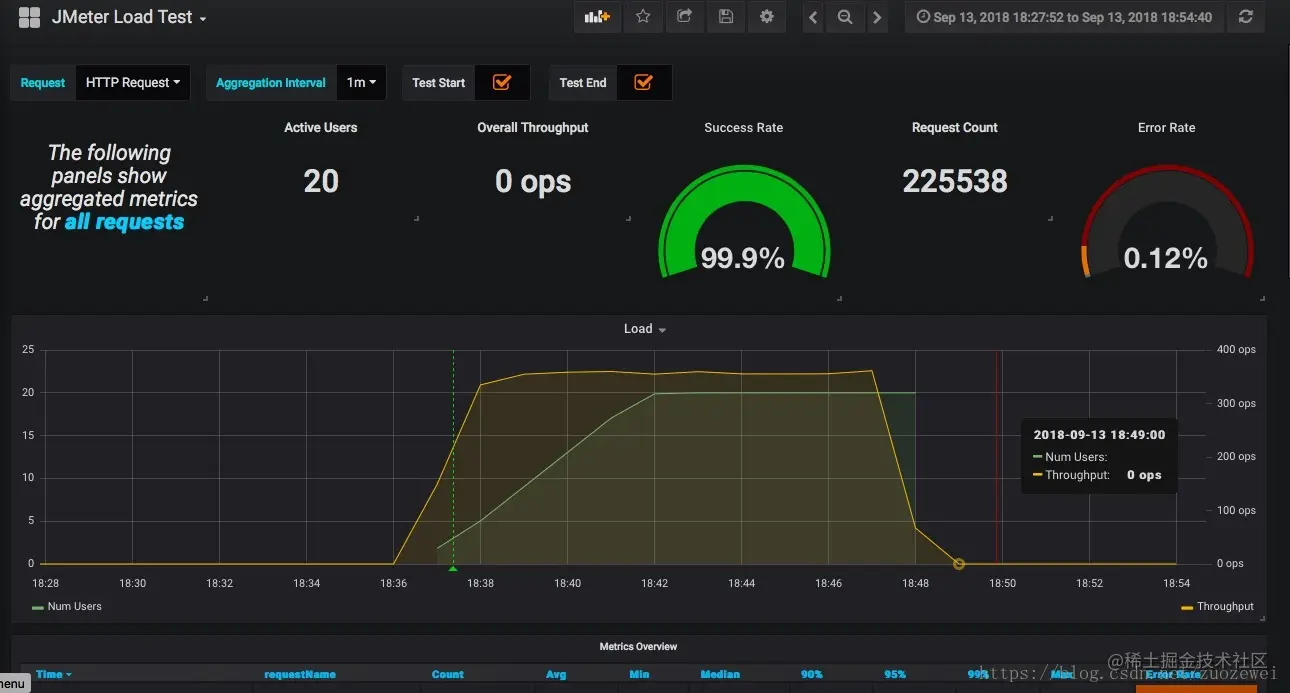Open the Grafana dashboards grid icon

click(x=29, y=18)
